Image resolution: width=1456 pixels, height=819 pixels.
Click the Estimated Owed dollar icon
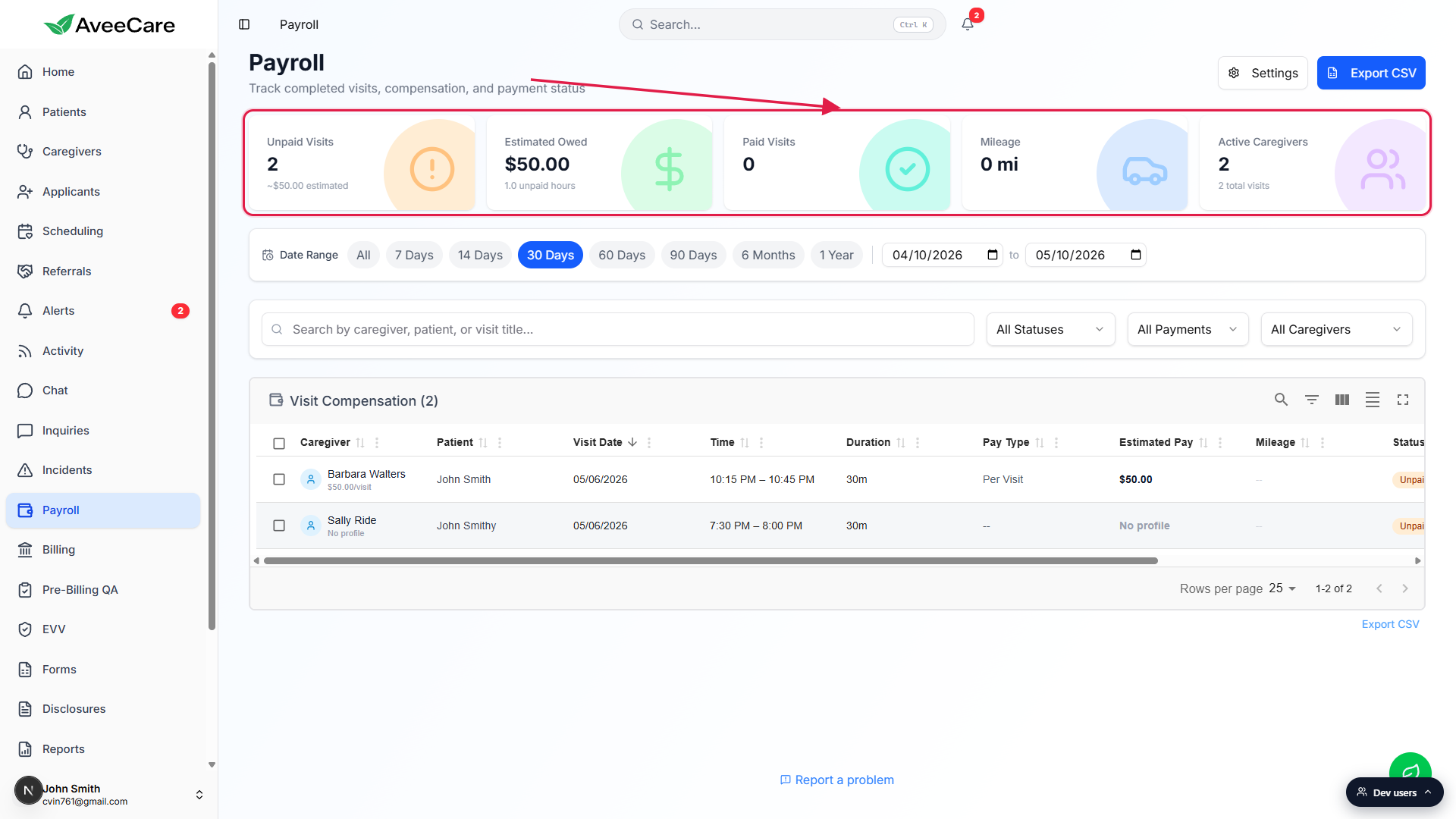tap(669, 168)
